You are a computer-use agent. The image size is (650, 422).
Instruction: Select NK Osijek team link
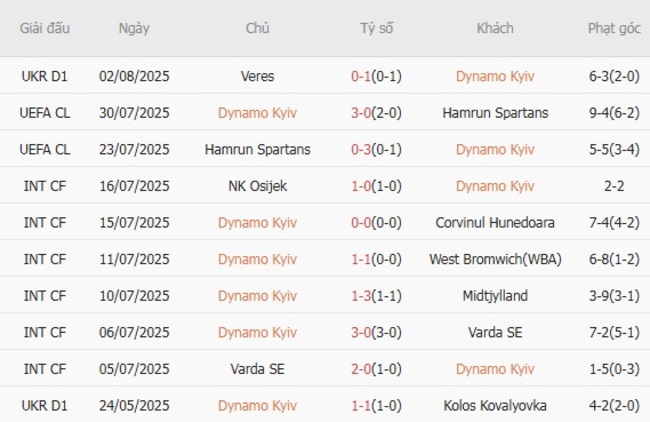257,186
